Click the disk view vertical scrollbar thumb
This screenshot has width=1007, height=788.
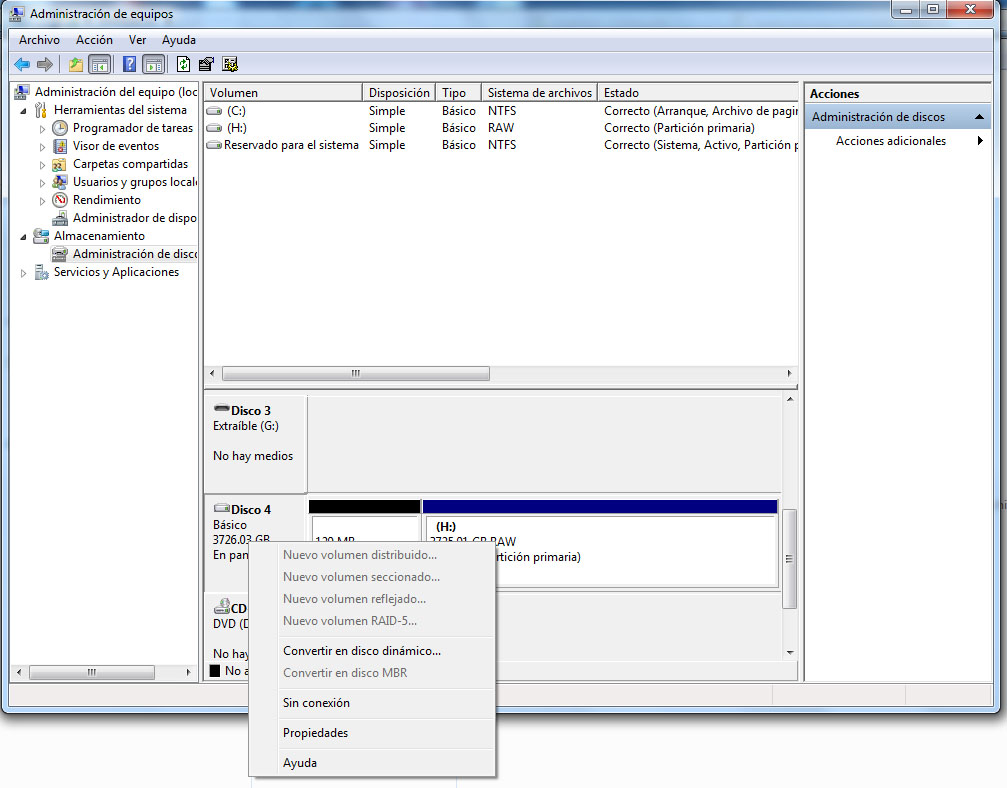pyautogui.click(x=790, y=559)
